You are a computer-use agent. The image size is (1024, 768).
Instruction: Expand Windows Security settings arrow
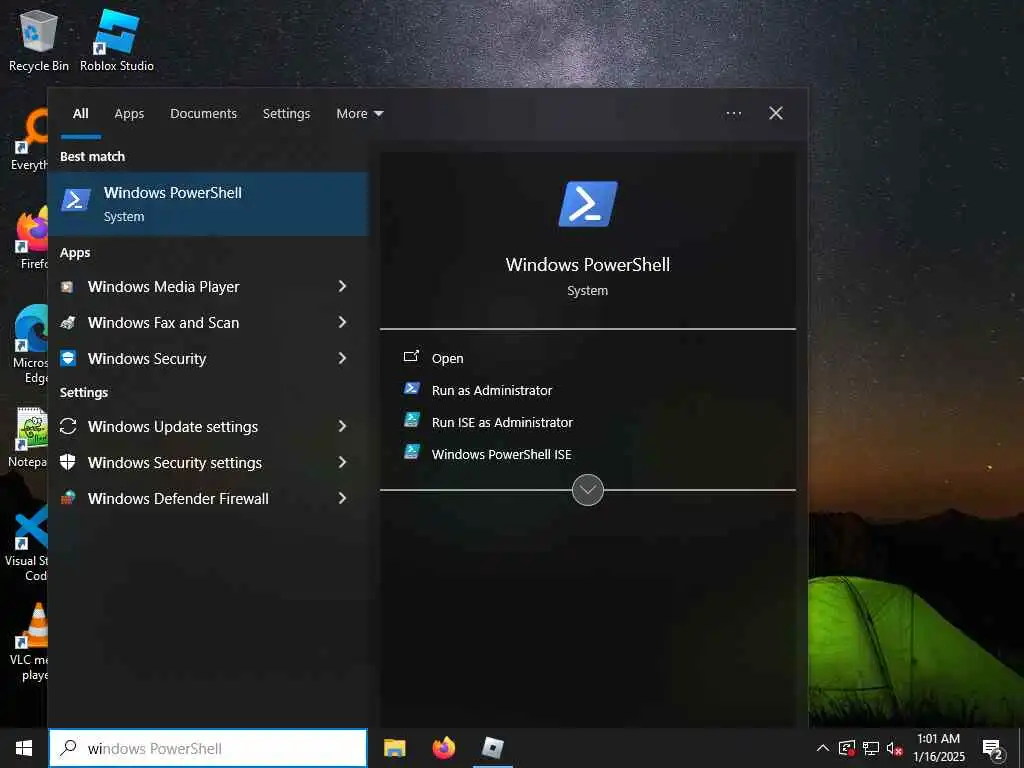tap(342, 462)
